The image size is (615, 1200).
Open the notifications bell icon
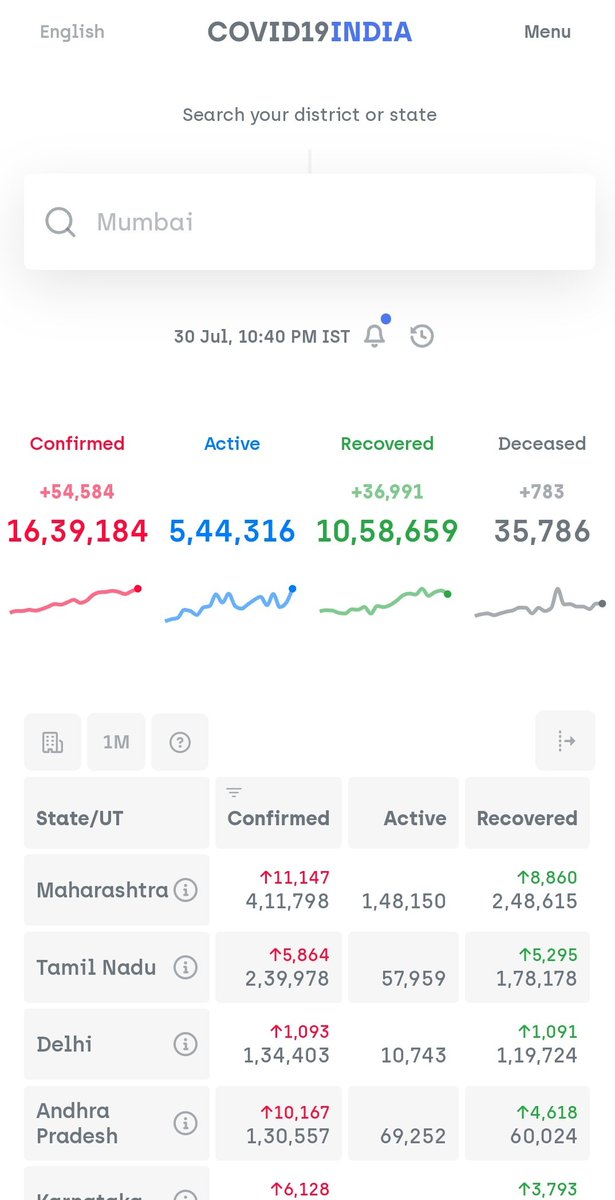(x=375, y=336)
